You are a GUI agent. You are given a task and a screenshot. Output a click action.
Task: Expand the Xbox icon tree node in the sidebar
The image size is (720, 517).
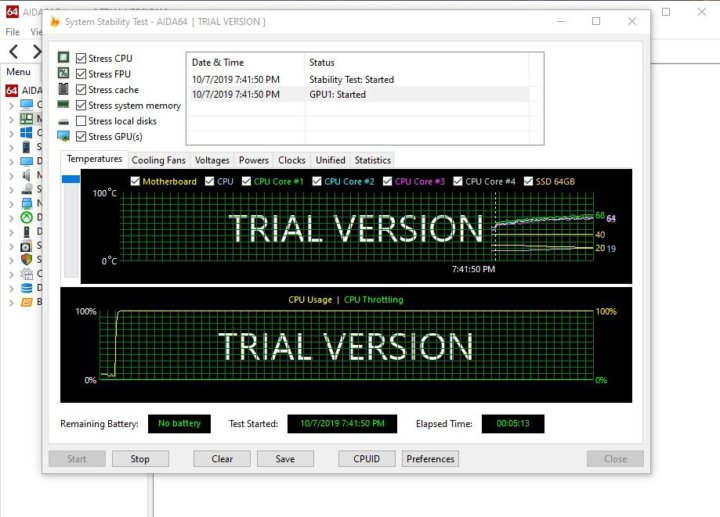(12, 217)
